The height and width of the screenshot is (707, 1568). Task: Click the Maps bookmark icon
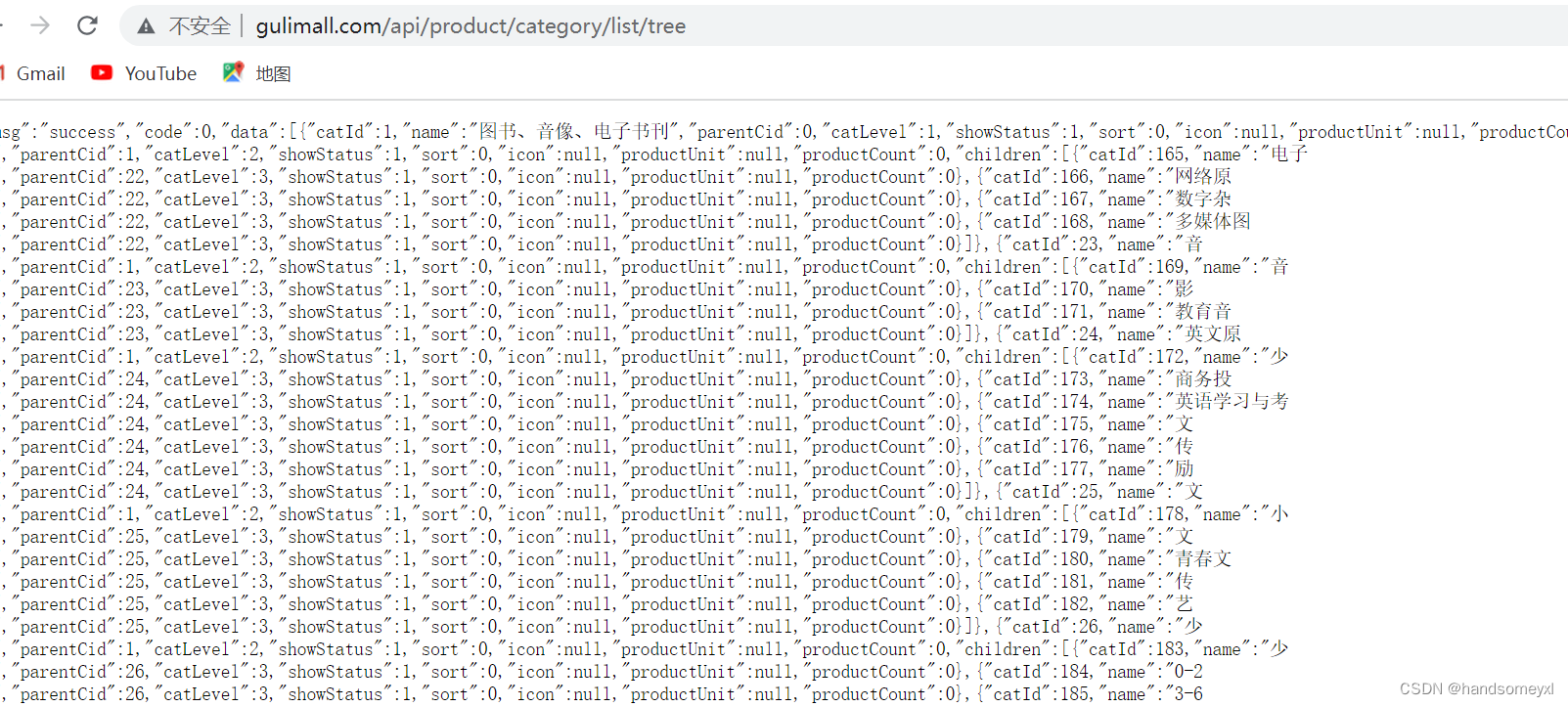(x=233, y=72)
